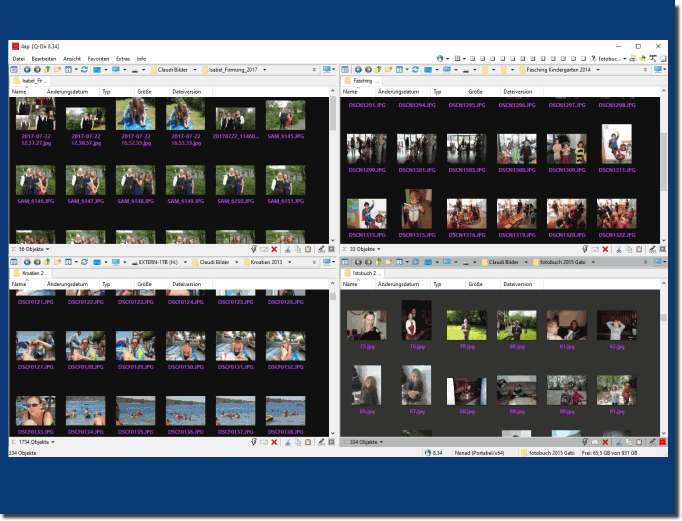The height and width of the screenshot is (521, 682).
Task: Click the star favorites icon in main toolbar
Action: pos(642,58)
